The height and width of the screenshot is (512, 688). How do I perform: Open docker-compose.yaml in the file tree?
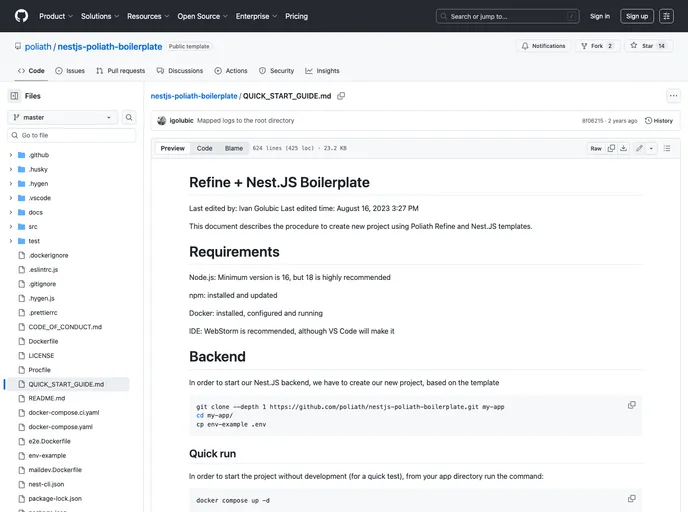[61, 427]
